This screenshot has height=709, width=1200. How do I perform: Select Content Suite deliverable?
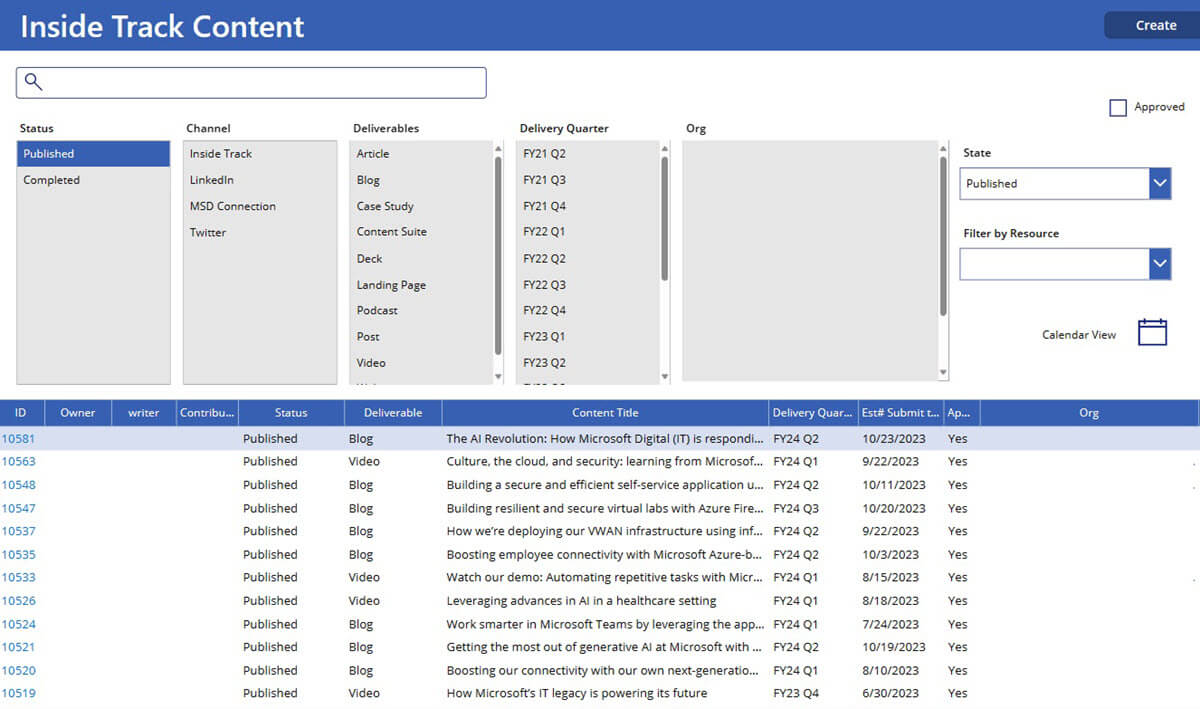point(422,232)
